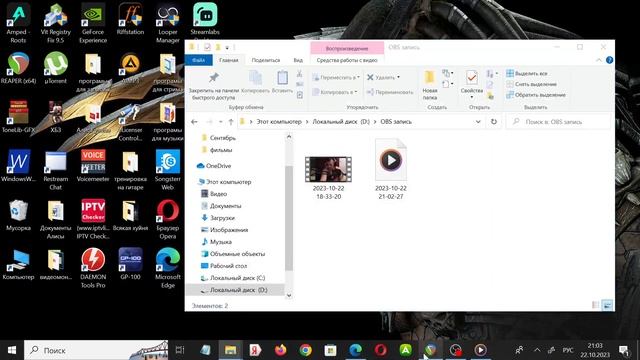Viewport: 640px width, 360px height.
Task: Switch to the Поделиться (Share) tab
Action: click(x=266, y=60)
